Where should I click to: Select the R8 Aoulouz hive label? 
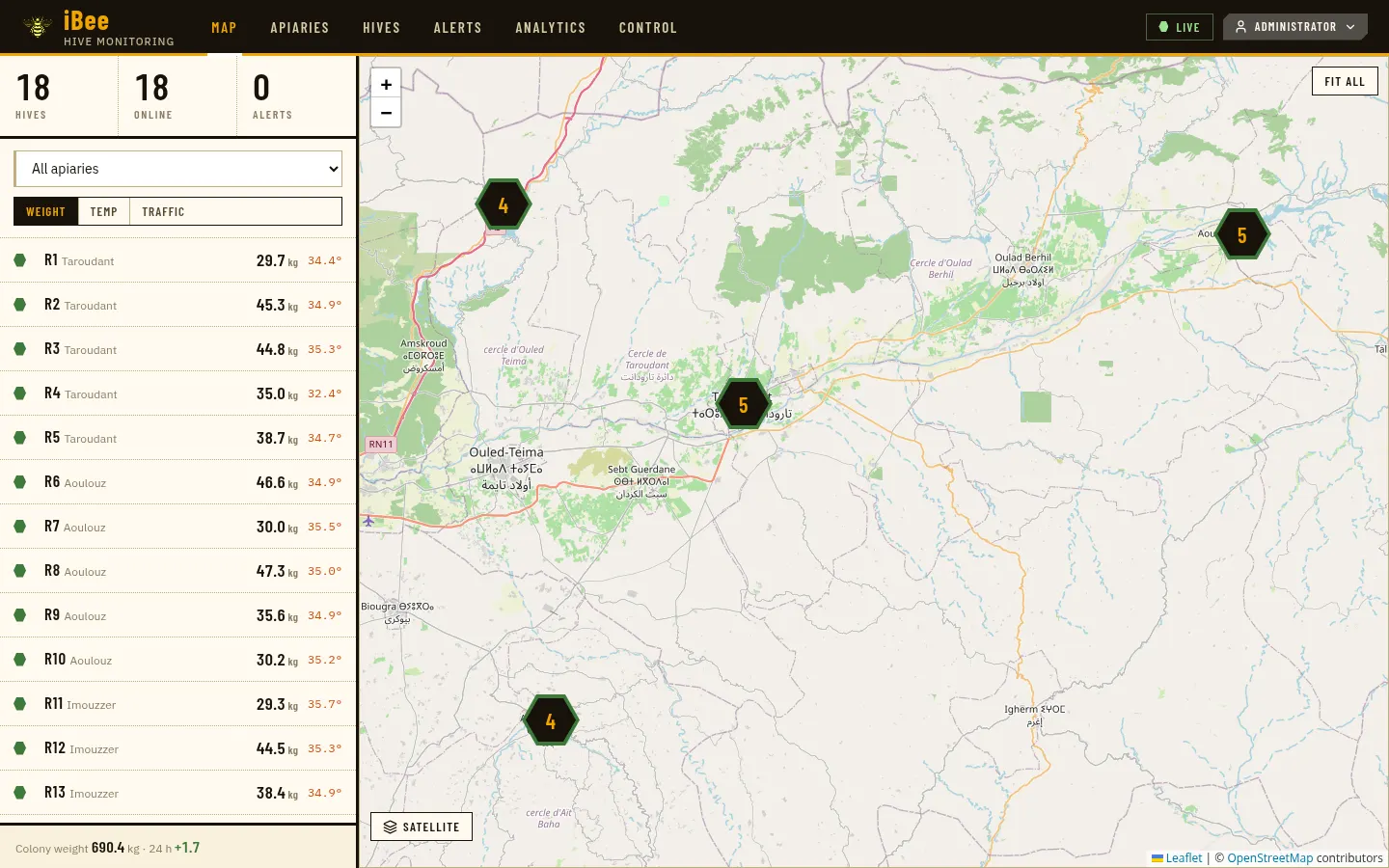tap(75, 571)
